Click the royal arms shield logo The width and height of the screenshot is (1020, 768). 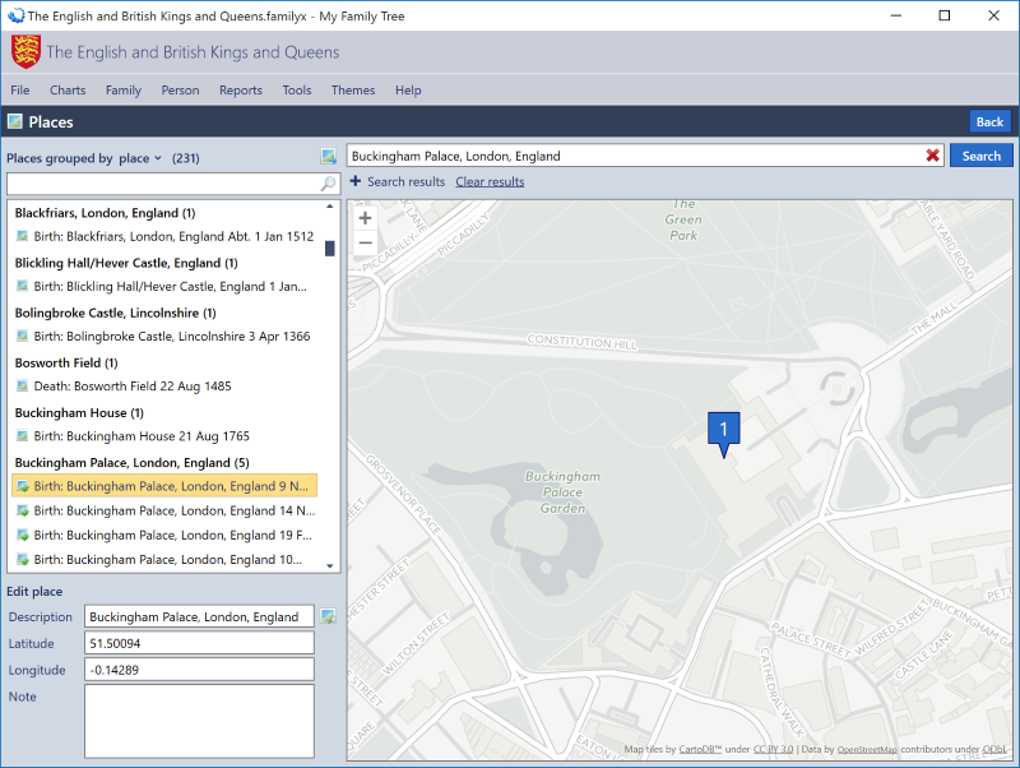point(26,52)
